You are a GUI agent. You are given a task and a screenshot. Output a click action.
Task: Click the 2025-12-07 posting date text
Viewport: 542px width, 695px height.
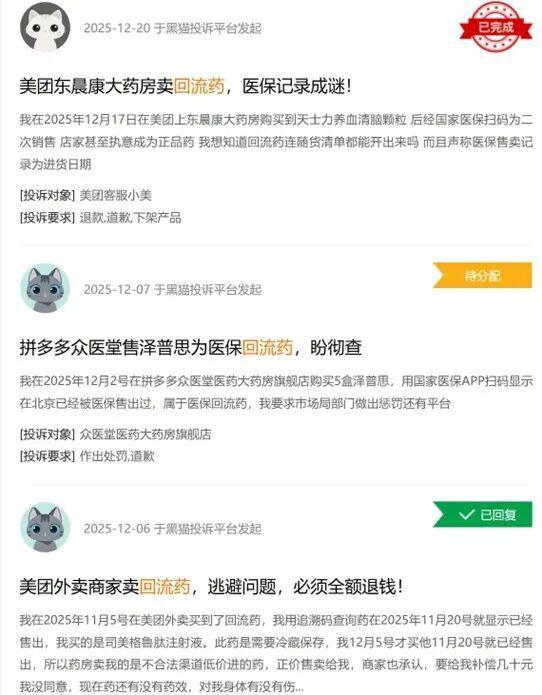coord(117,289)
